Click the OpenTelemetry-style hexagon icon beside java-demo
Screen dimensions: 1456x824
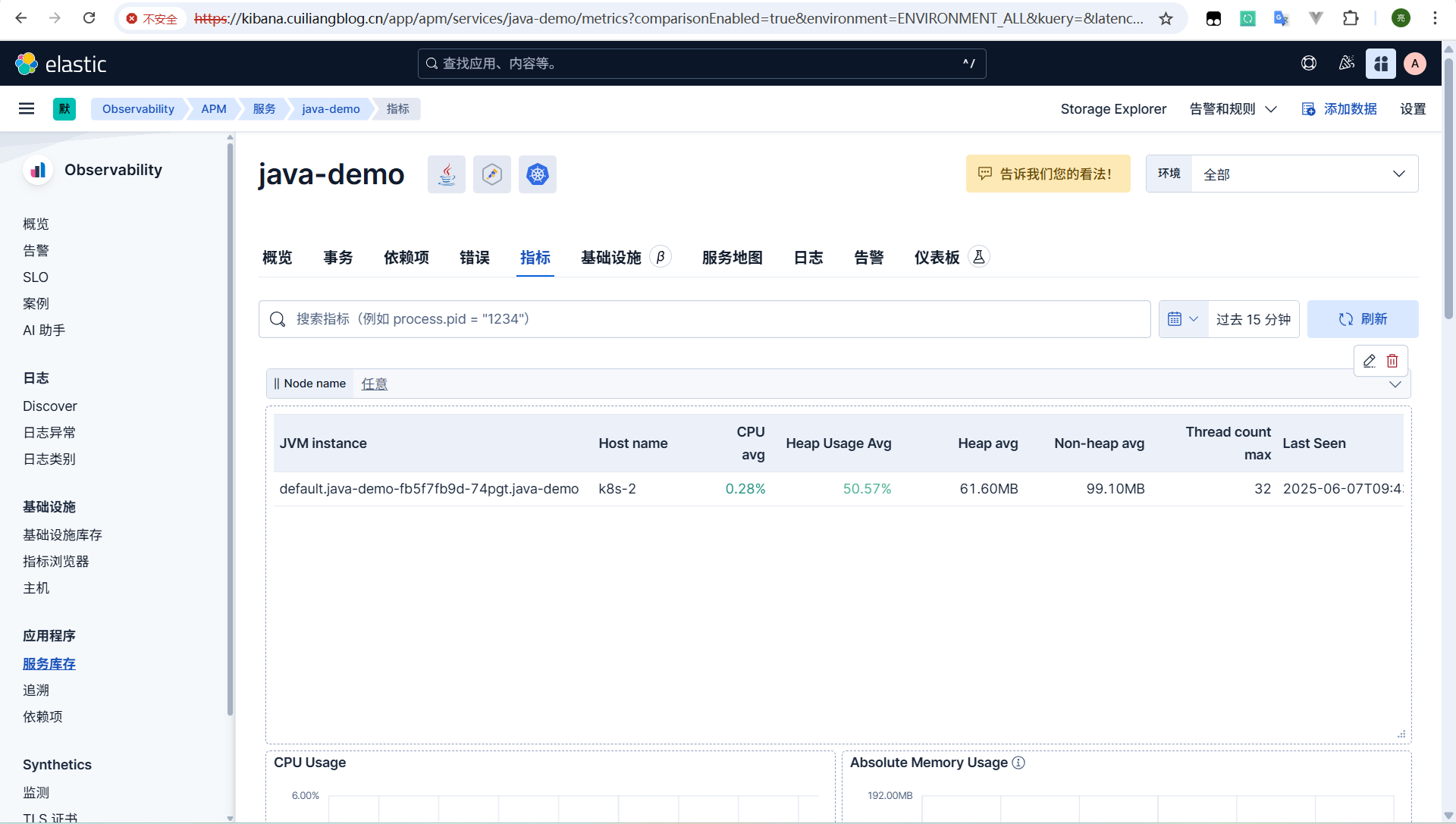pos(492,174)
